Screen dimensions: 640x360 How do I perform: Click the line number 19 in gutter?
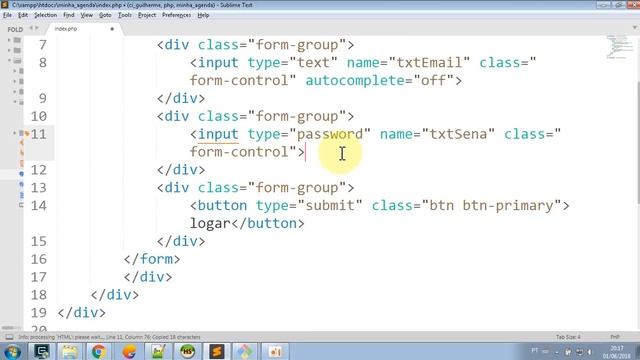39,313
